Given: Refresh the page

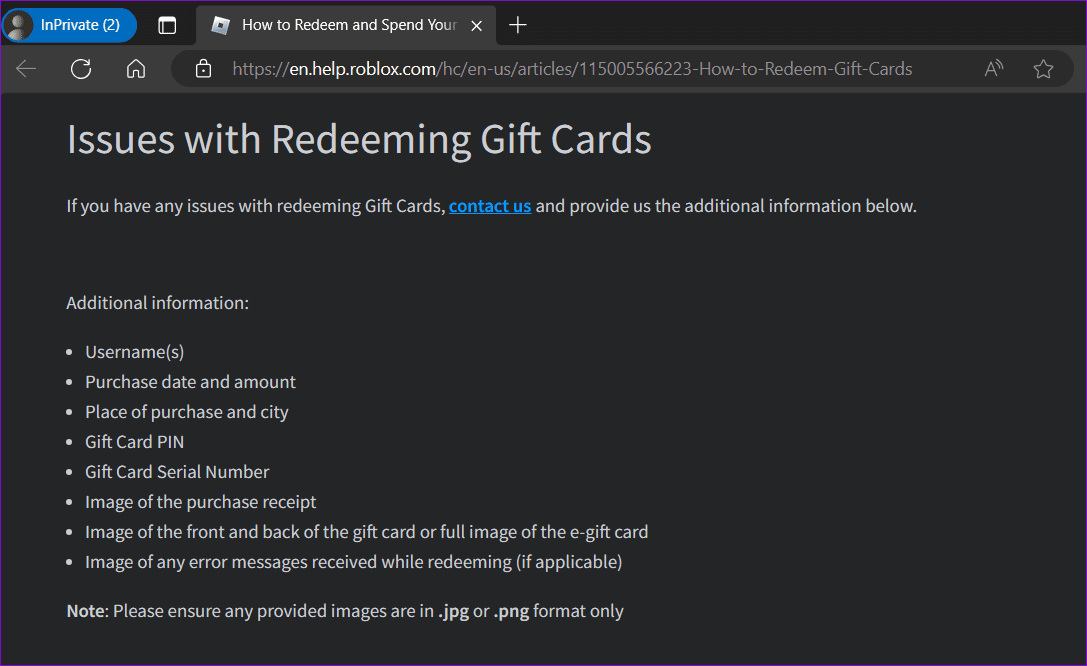Looking at the screenshot, I should (81, 69).
